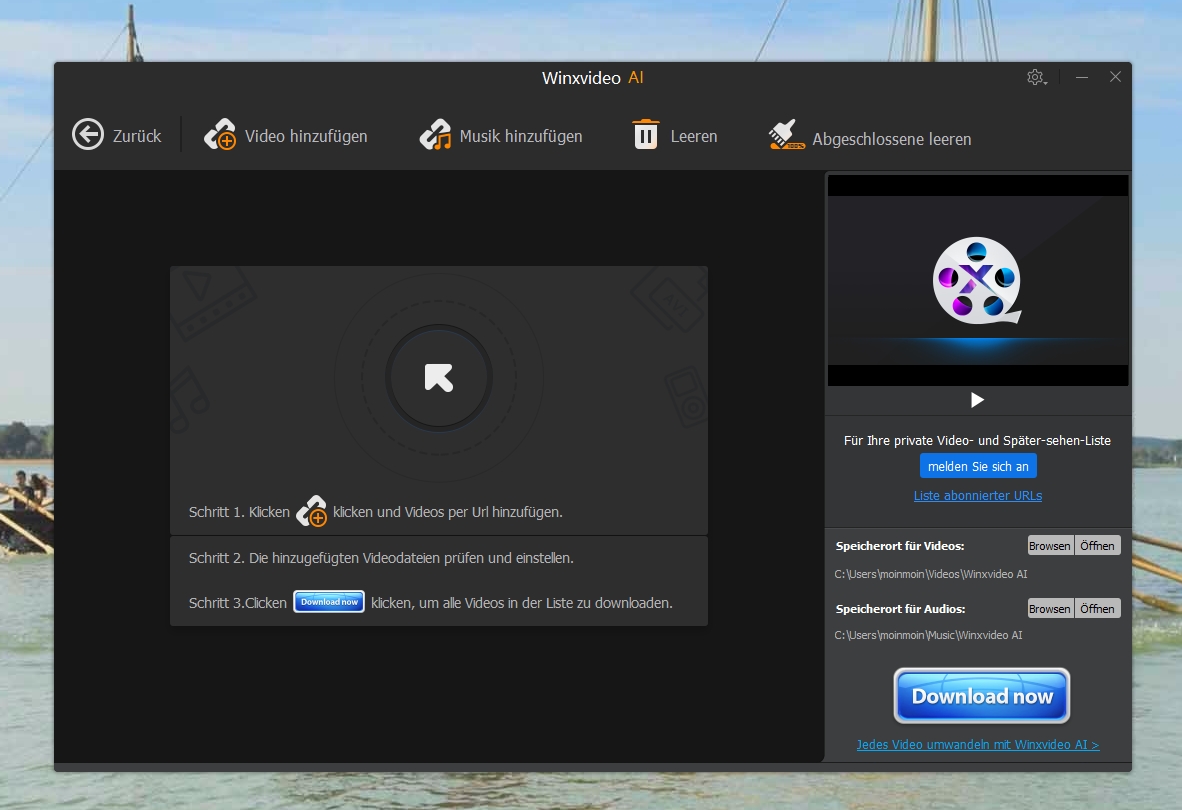
Task: Open 'Jedes Video umwandeln mit Winxvideo AI' link
Action: pyautogui.click(x=978, y=744)
